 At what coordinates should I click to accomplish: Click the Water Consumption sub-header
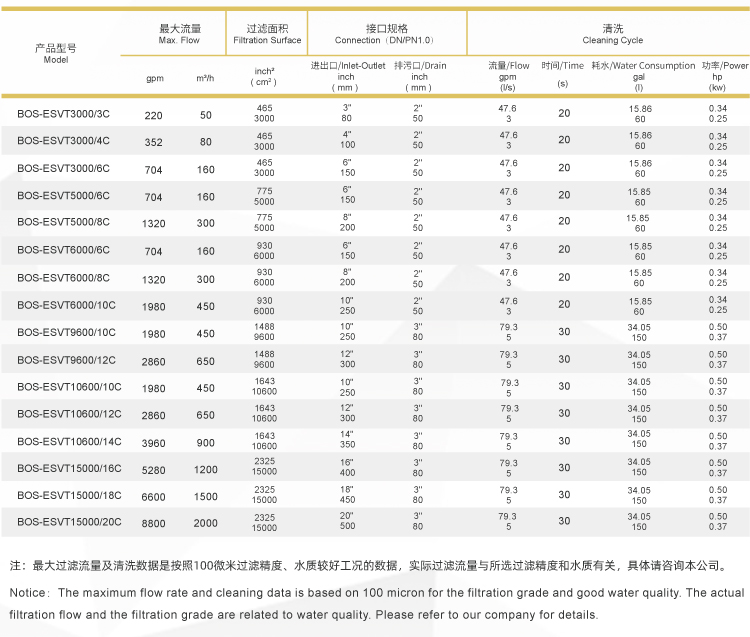point(643,77)
